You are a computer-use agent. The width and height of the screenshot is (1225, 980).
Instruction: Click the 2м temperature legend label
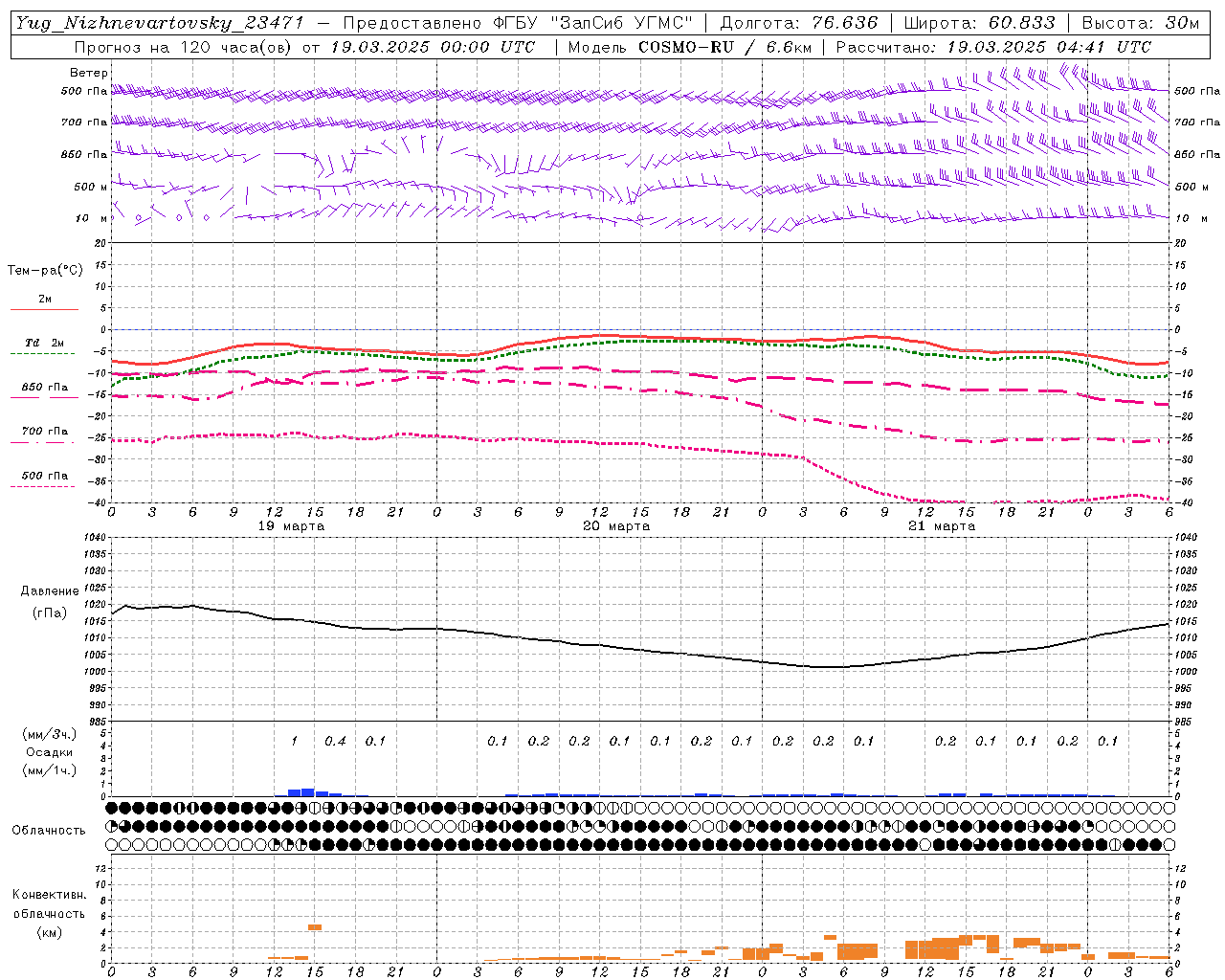(45, 299)
